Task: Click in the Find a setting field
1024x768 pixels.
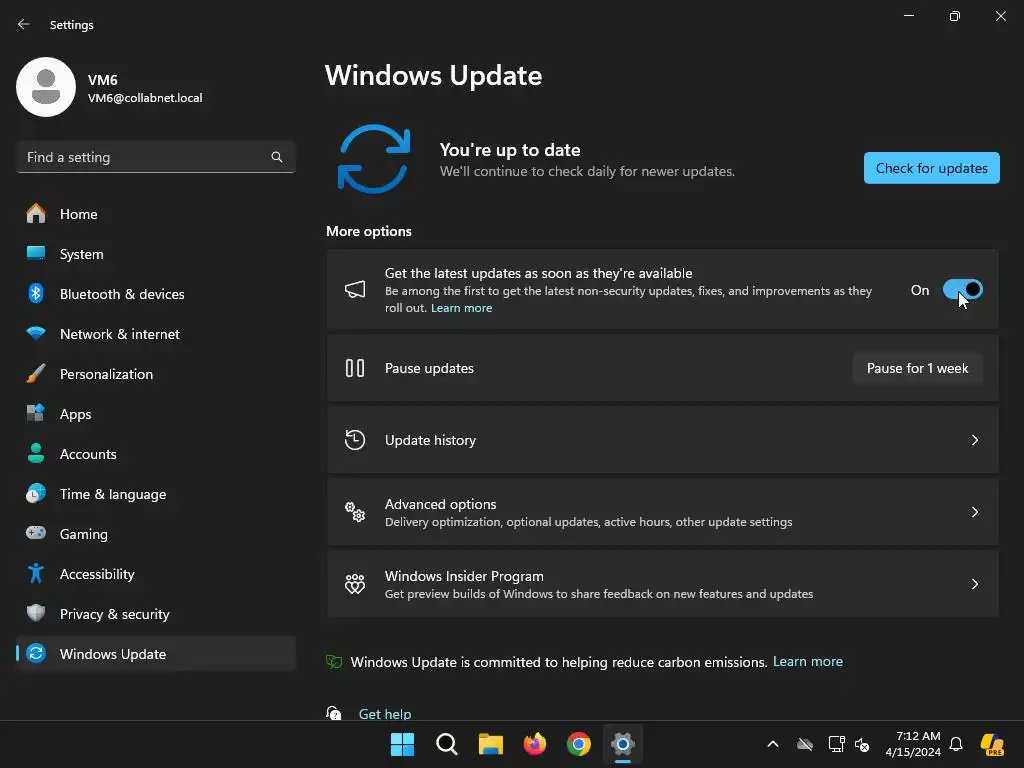Action: click(x=155, y=157)
